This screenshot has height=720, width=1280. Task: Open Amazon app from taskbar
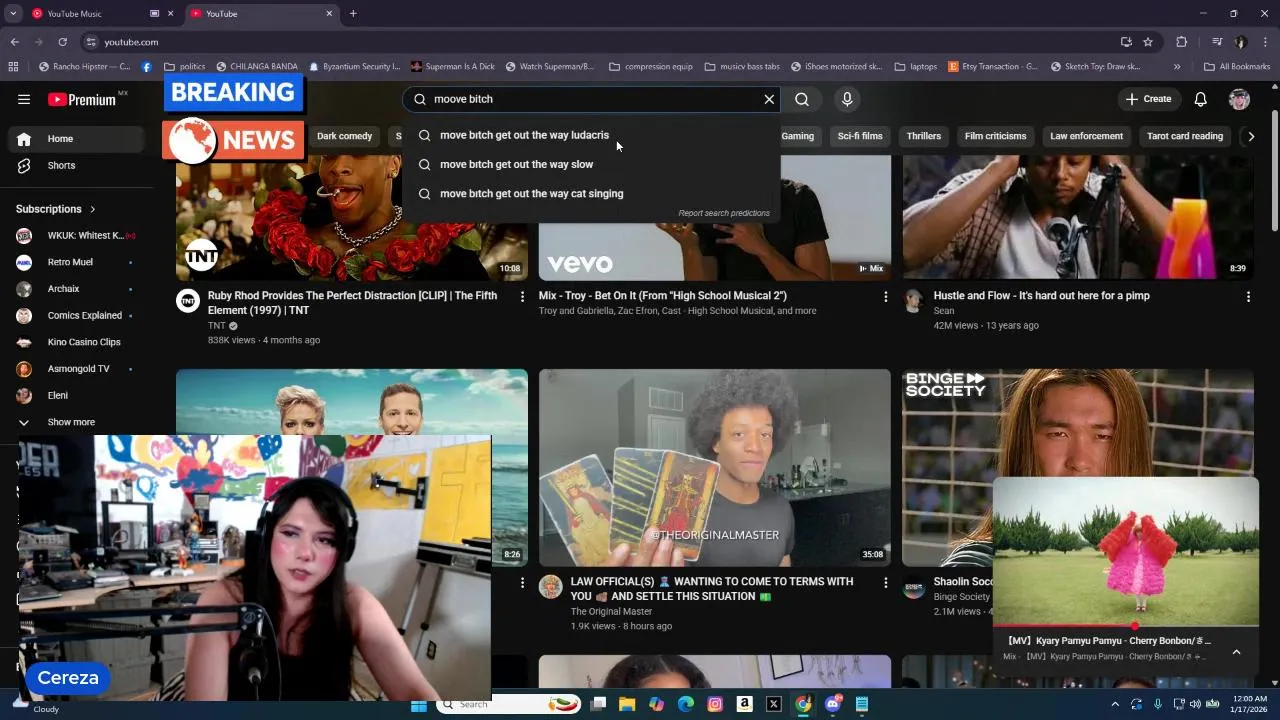pos(744,704)
